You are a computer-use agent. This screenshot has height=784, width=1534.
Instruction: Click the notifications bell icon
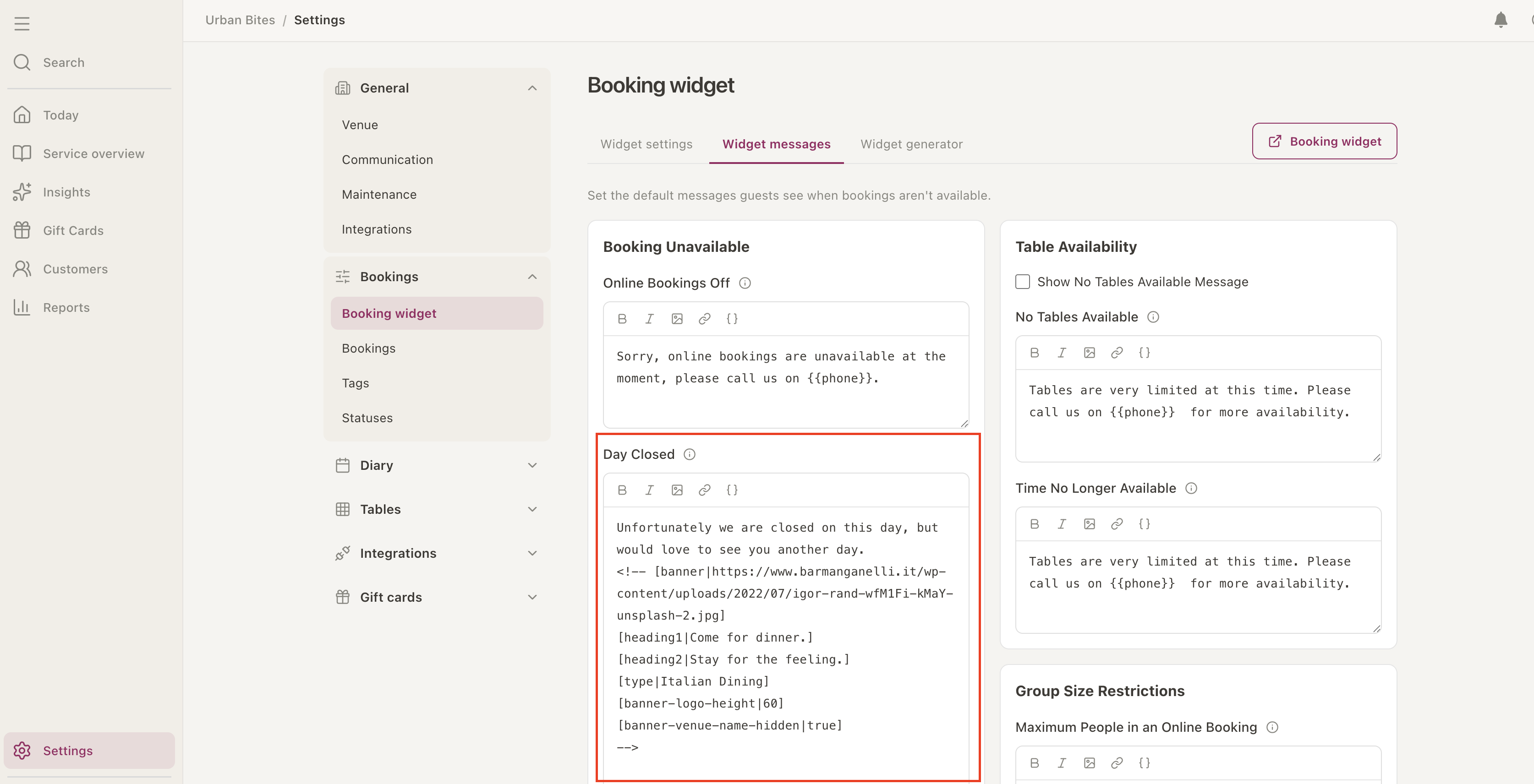pyautogui.click(x=1501, y=20)
